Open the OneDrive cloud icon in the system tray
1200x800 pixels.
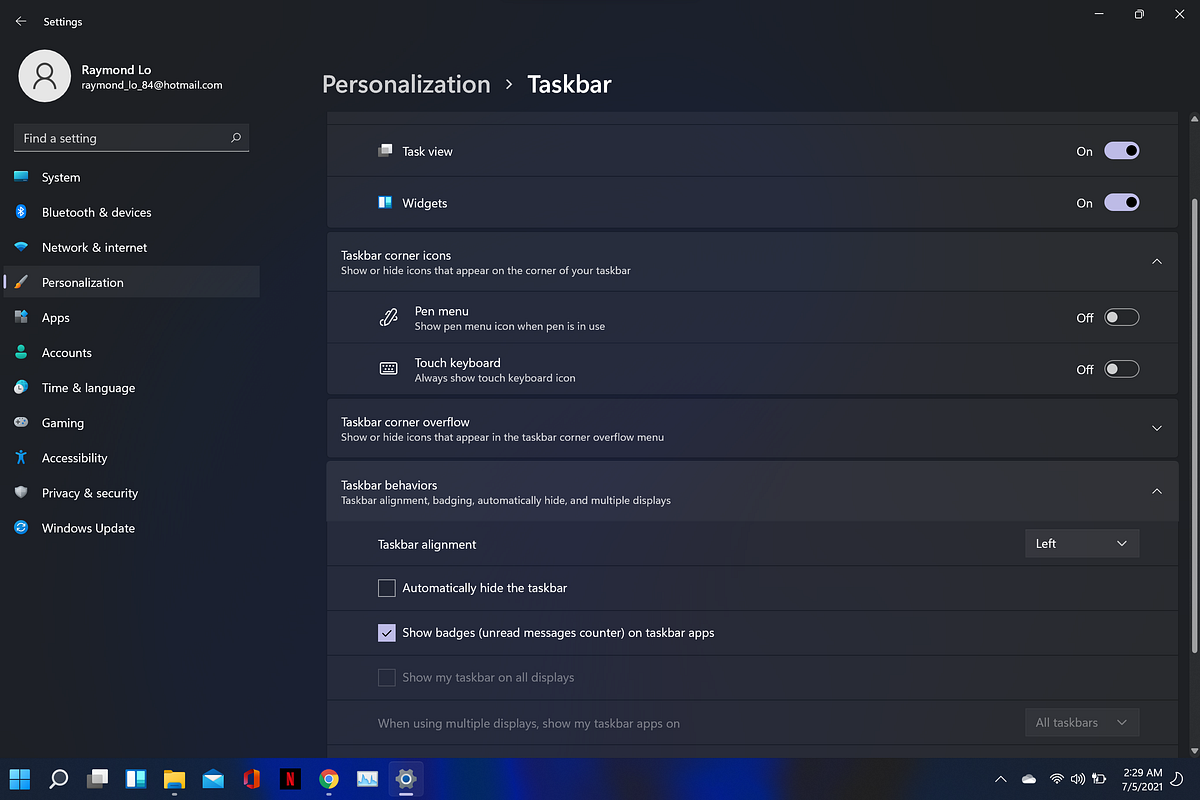(1028, 778)
